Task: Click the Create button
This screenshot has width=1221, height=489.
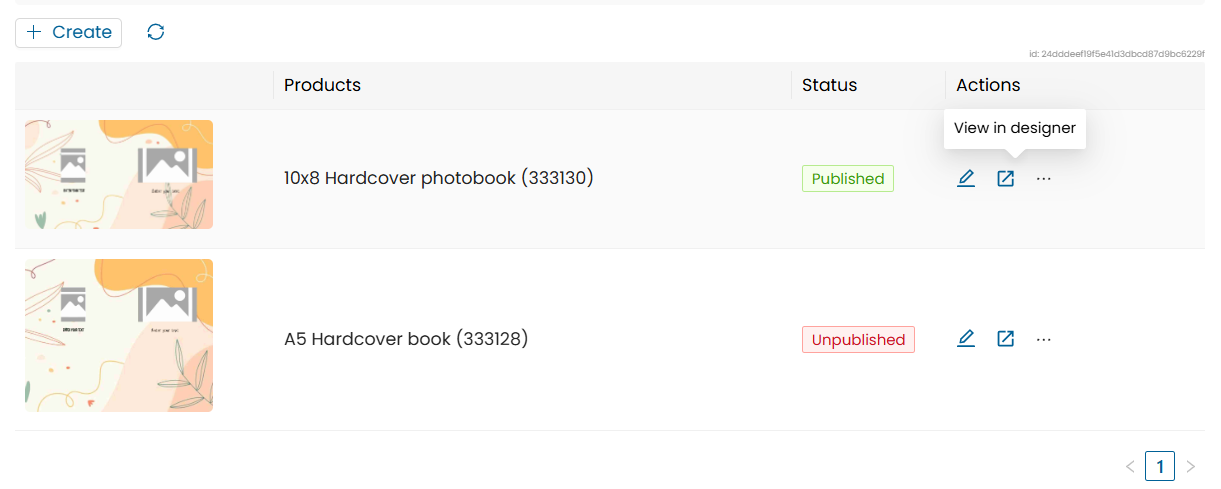Action: (x=68, y=33)
